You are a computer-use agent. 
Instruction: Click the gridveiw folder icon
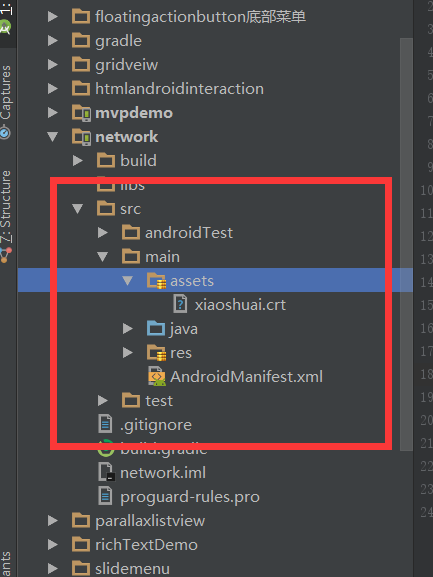pos(81,65)
